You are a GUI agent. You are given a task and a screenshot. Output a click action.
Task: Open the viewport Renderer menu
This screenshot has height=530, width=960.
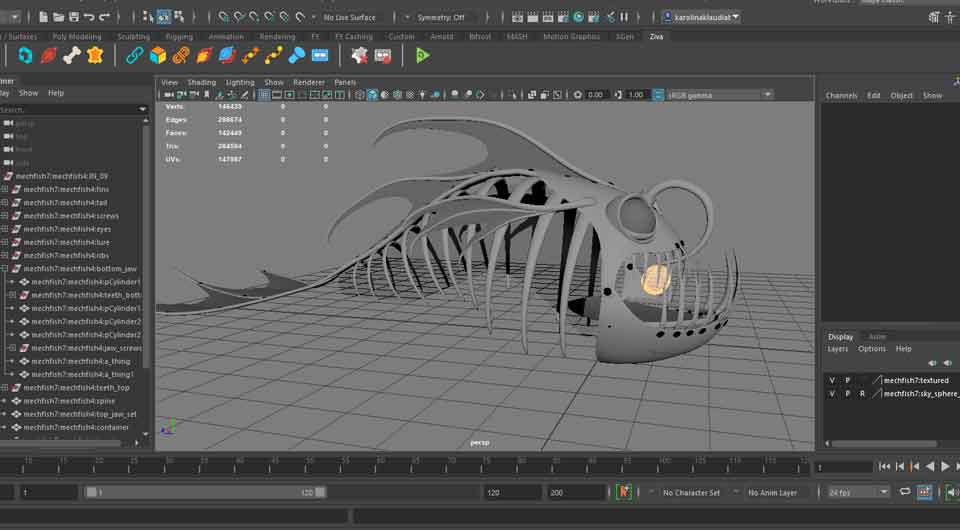(x=309, y=82)
